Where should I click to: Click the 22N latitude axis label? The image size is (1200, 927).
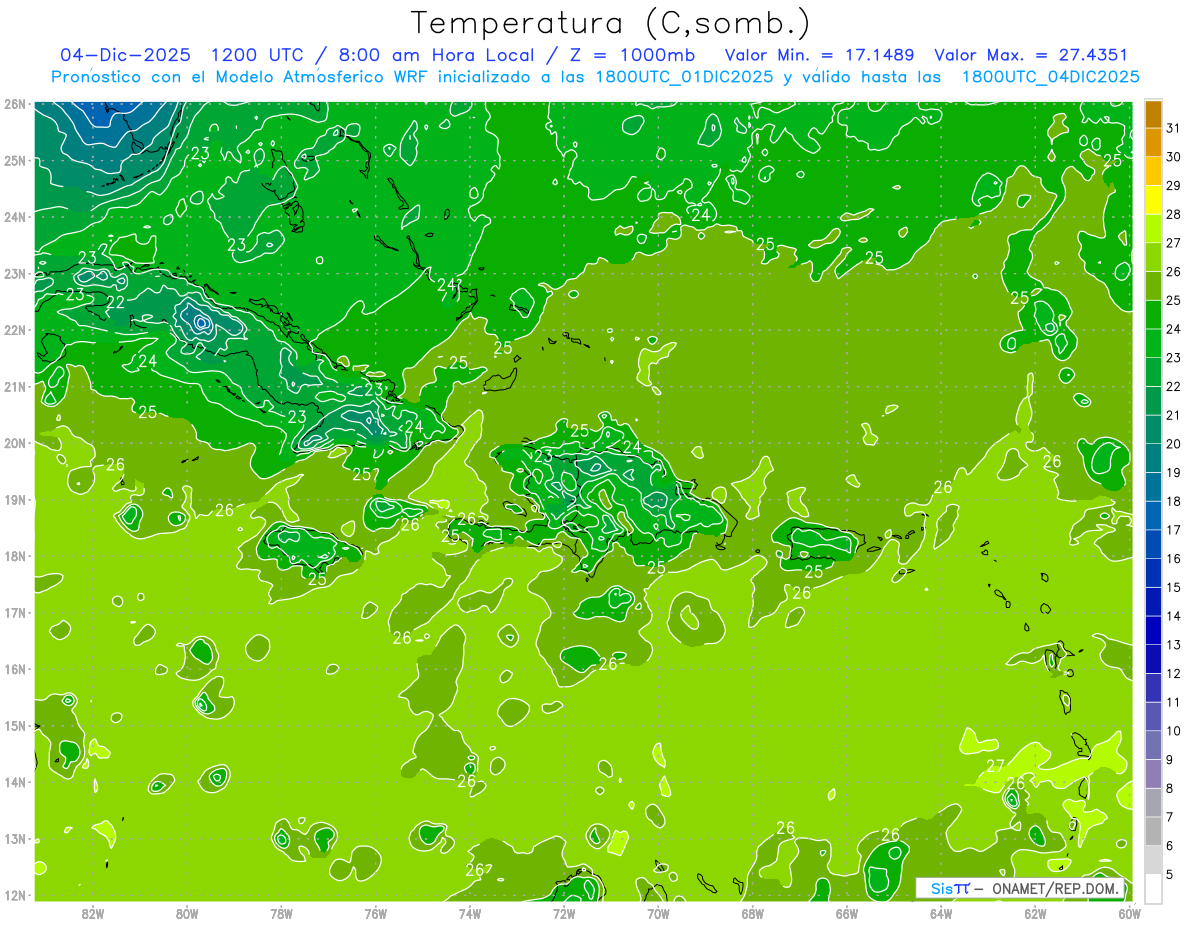15,330
